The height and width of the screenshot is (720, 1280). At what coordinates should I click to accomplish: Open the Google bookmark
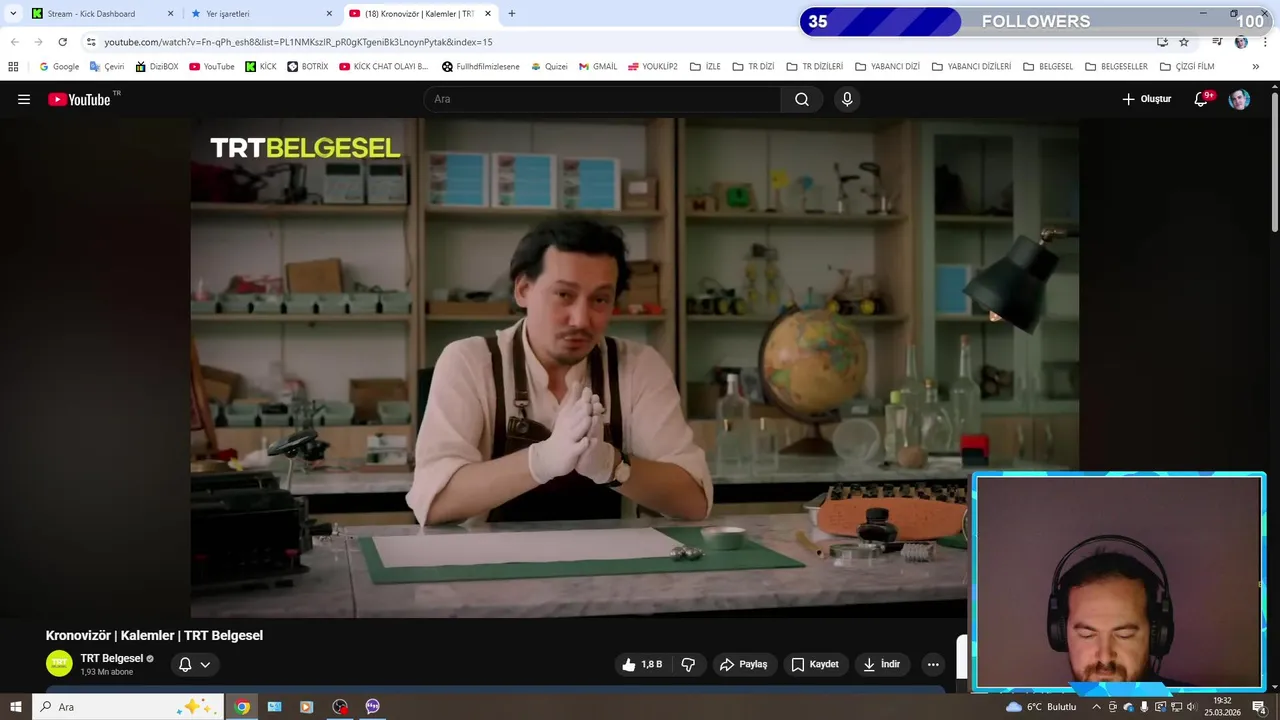59,67
